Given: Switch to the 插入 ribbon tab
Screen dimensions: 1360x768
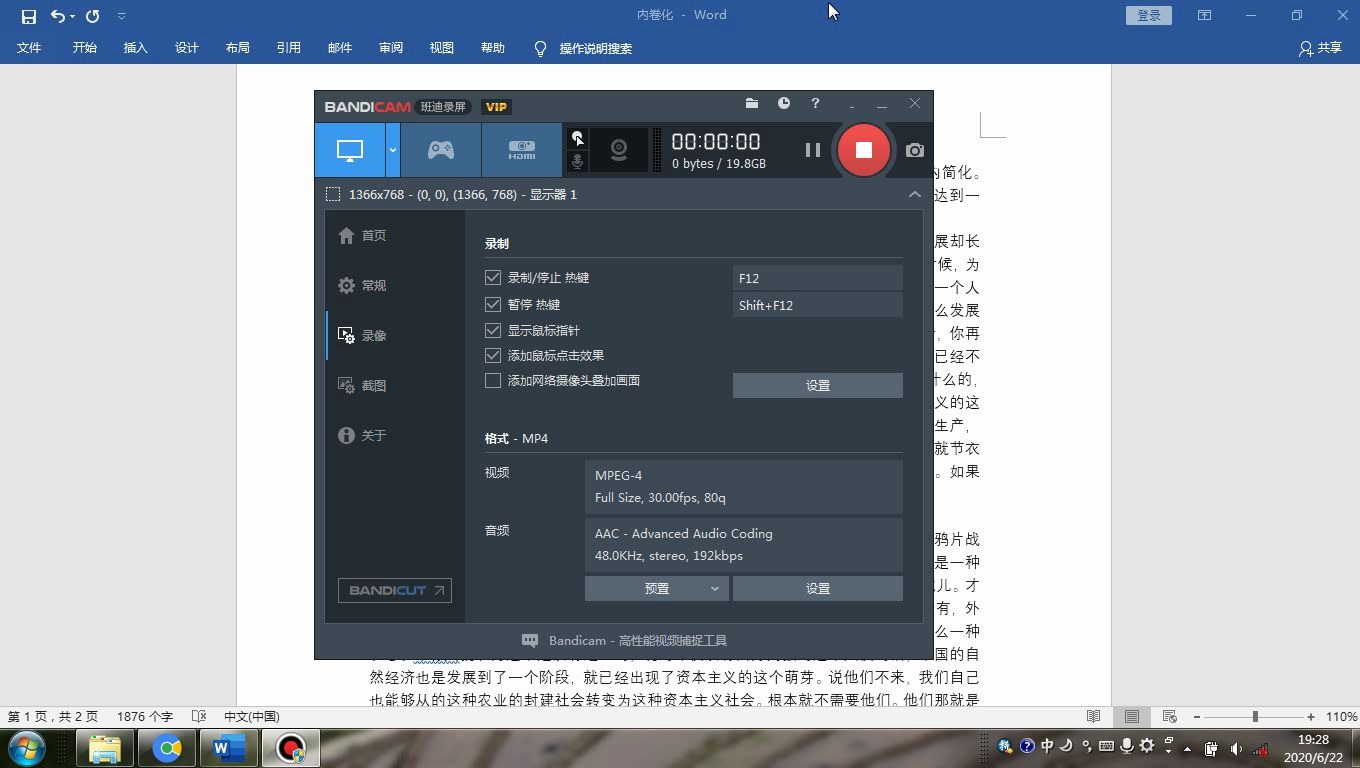Looking at the screenshot, I should click(x=135, y=48).
